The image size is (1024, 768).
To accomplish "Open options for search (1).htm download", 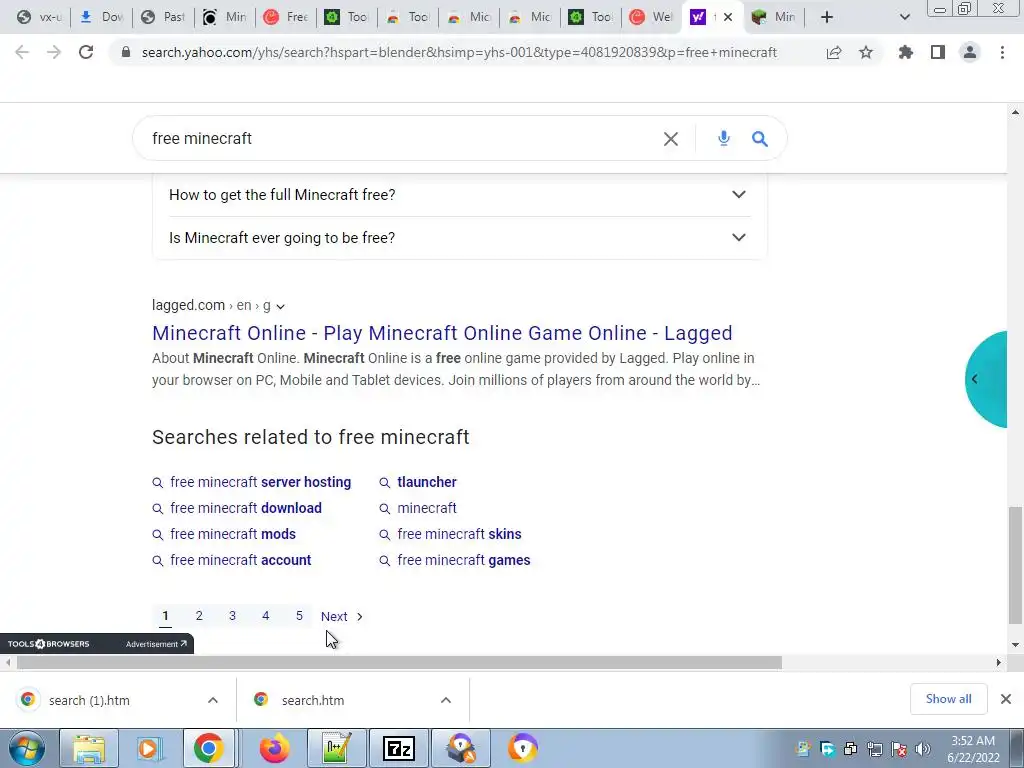I will [x=213, y=700].
